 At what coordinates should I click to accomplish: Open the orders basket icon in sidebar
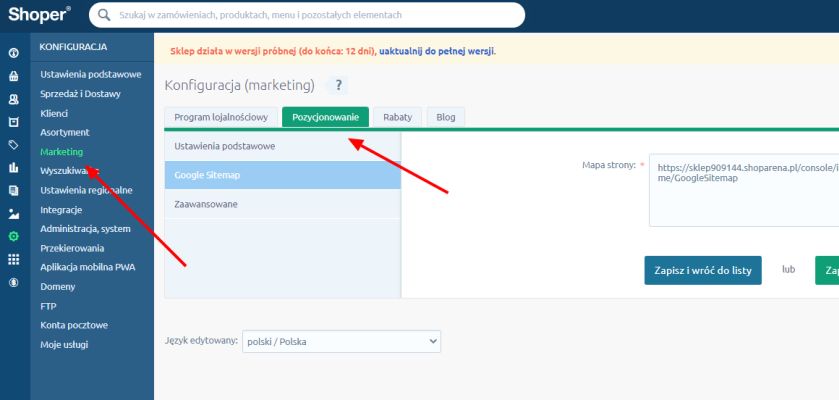click(x=14, y=75)
